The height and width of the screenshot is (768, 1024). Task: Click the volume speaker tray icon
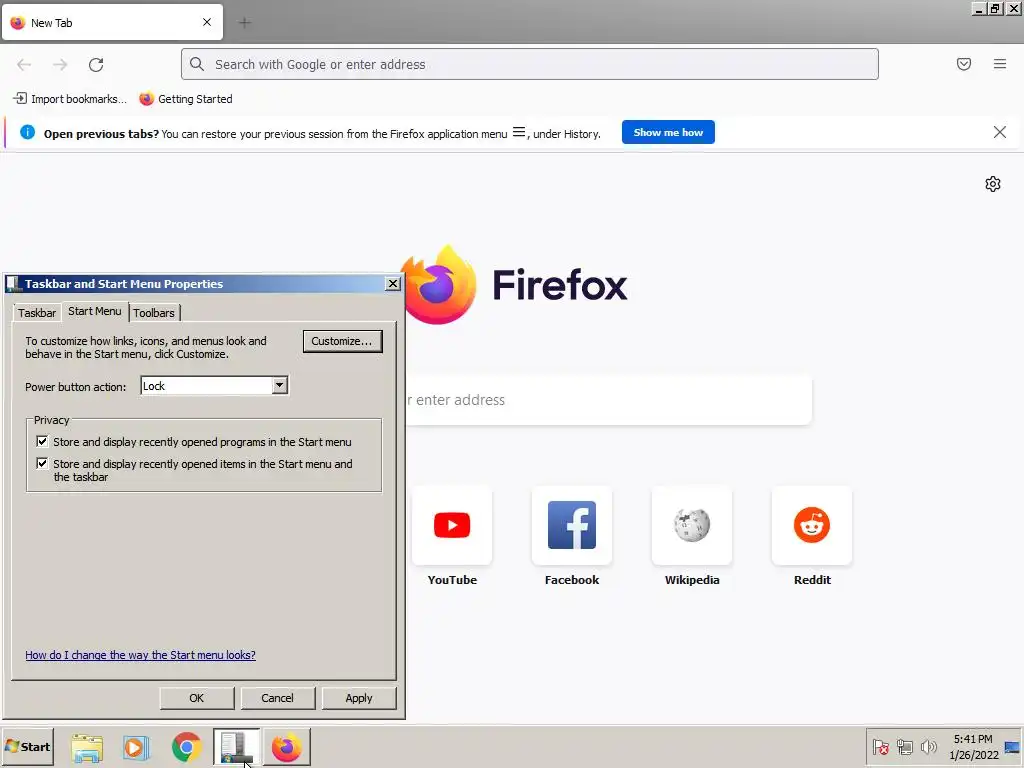pos(928,746)
